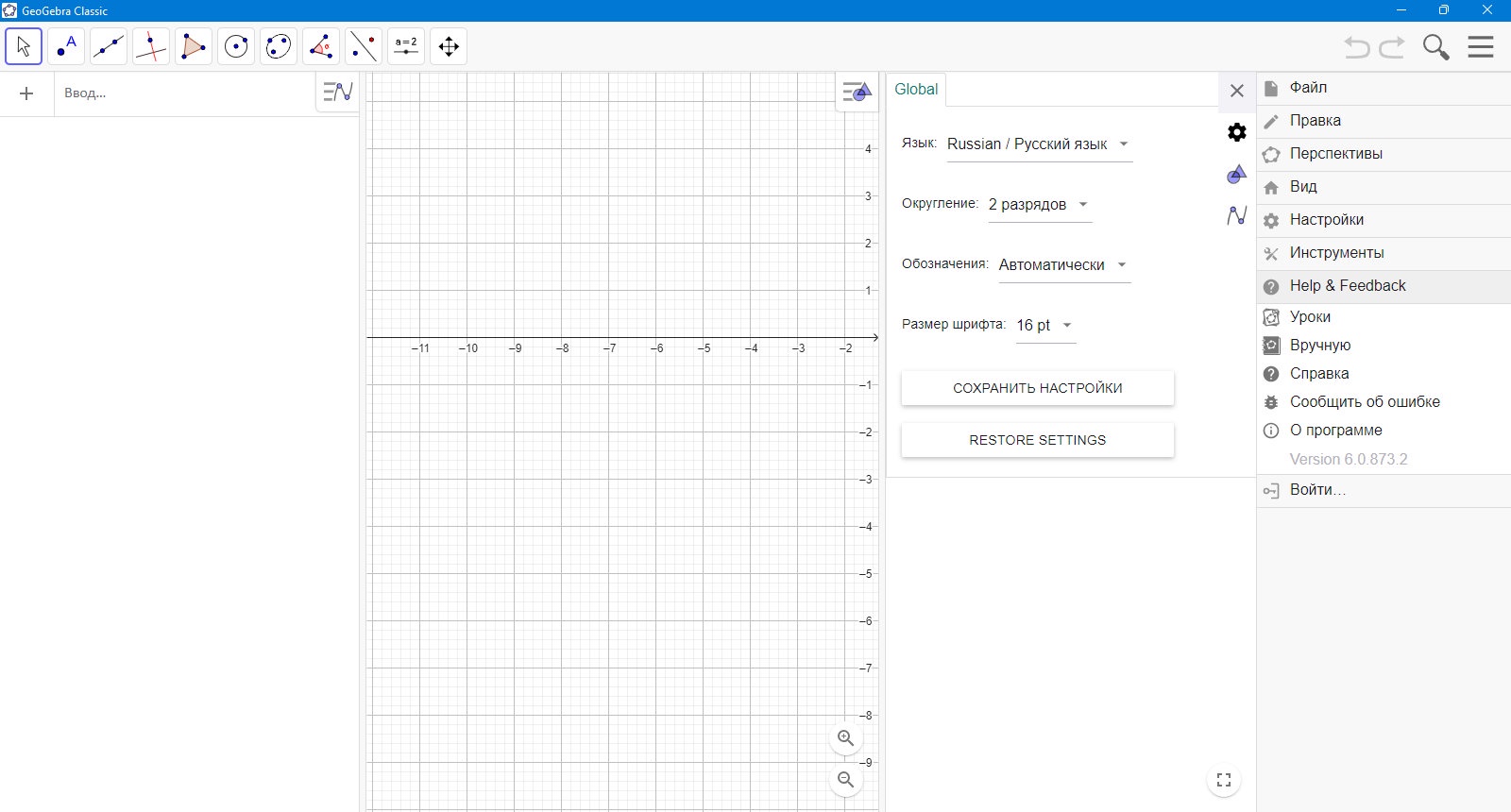Click in the Ввод input field

[184, 93]
